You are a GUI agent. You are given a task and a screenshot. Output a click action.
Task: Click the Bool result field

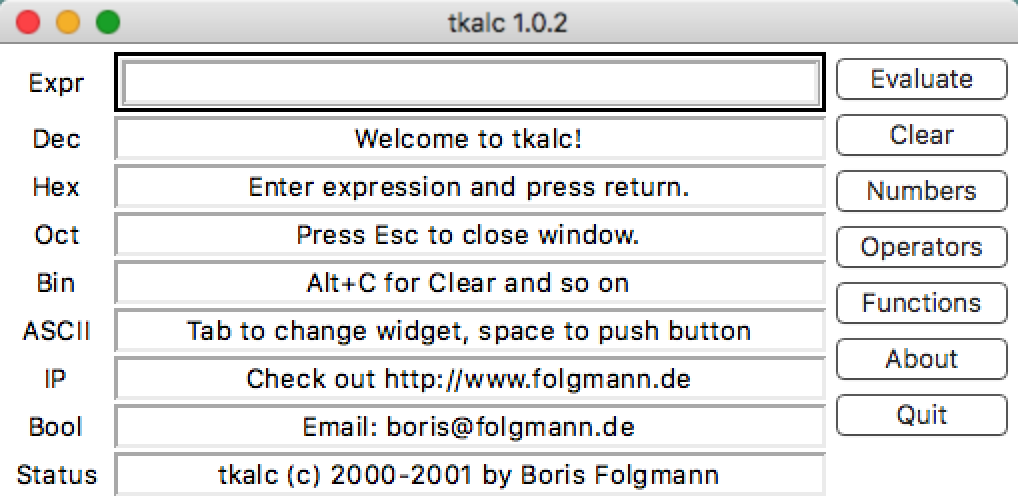click(470, 427)
